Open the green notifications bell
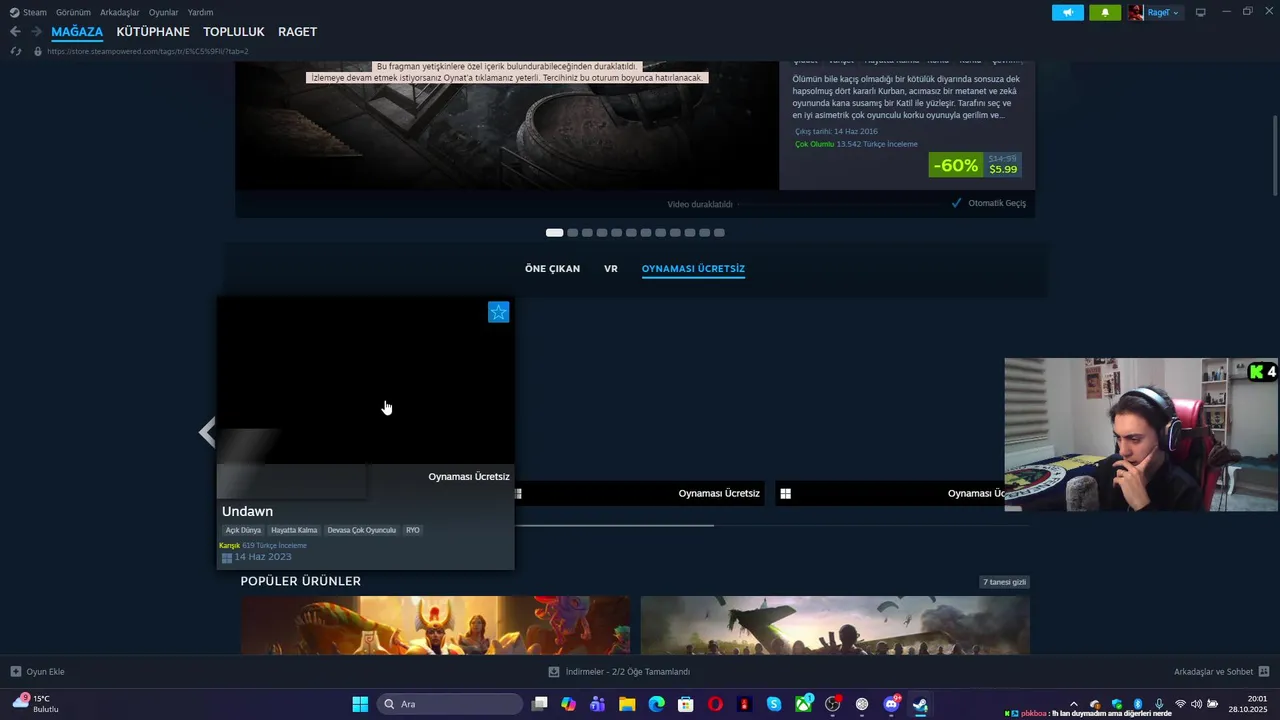 [1105, 13]
